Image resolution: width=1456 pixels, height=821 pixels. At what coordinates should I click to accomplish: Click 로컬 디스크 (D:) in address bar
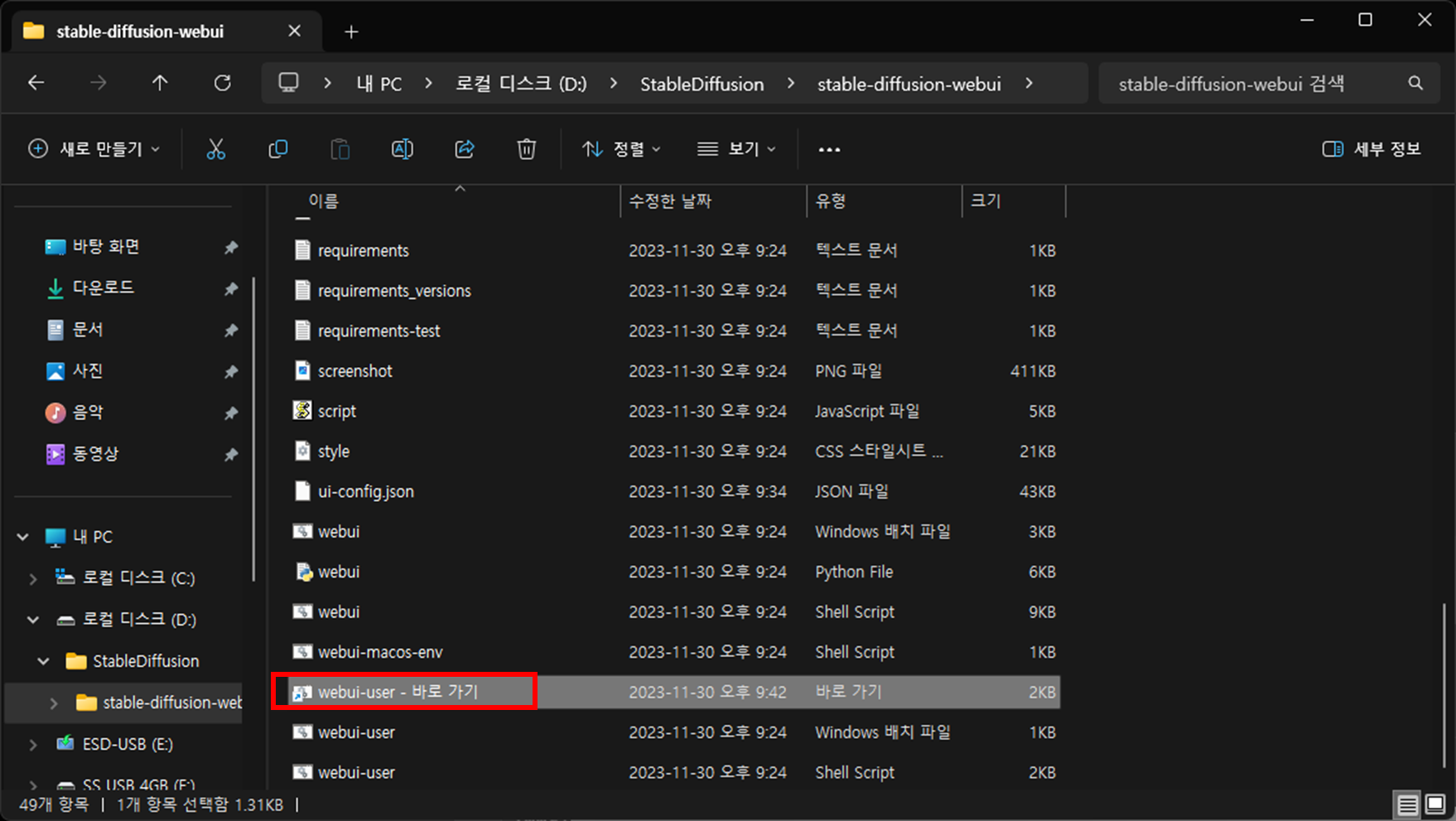[520, 84]
